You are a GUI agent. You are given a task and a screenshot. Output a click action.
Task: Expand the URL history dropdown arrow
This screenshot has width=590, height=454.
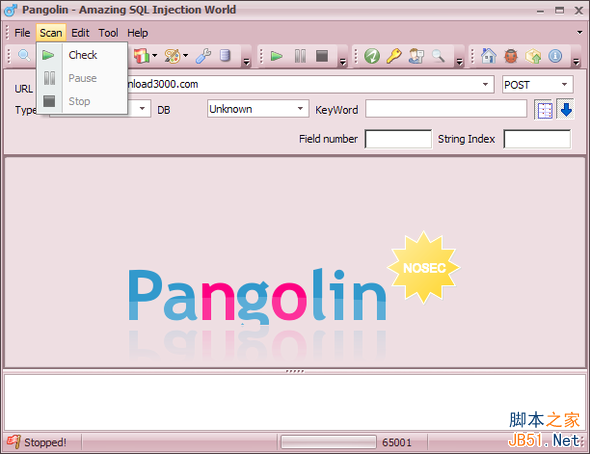485,84
